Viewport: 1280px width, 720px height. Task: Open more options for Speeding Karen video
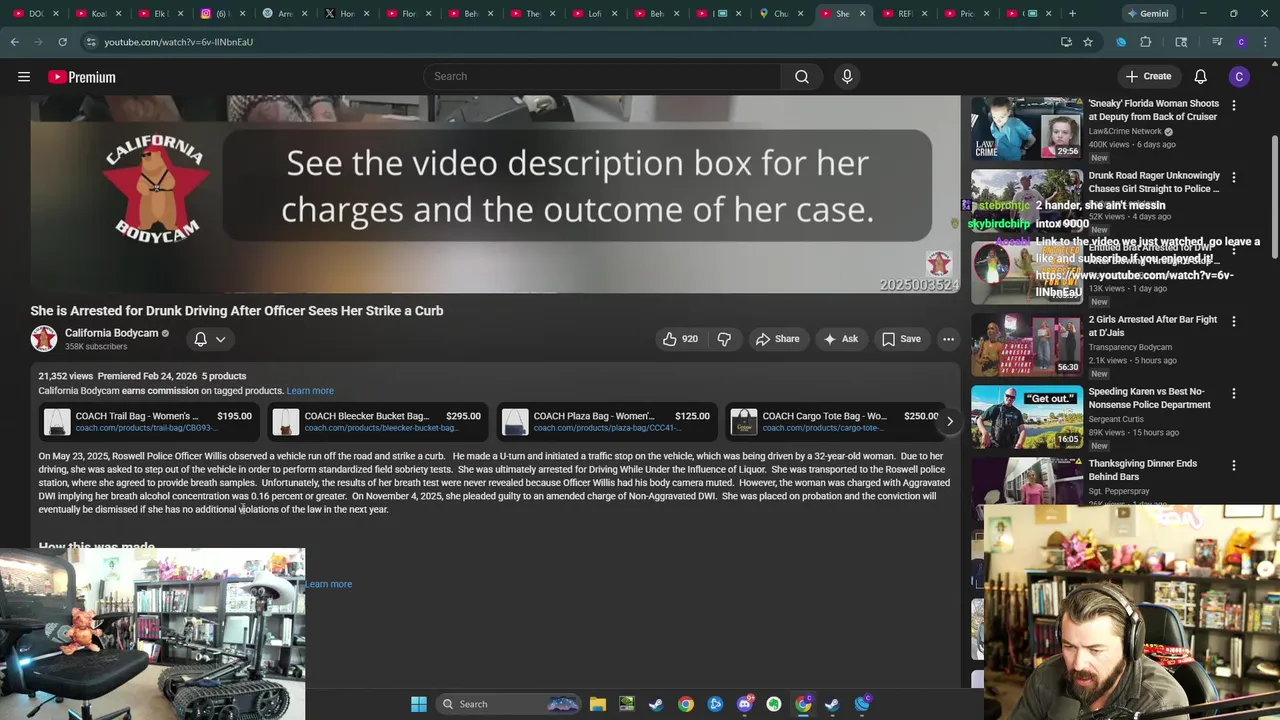click(x=1234, y=393)
